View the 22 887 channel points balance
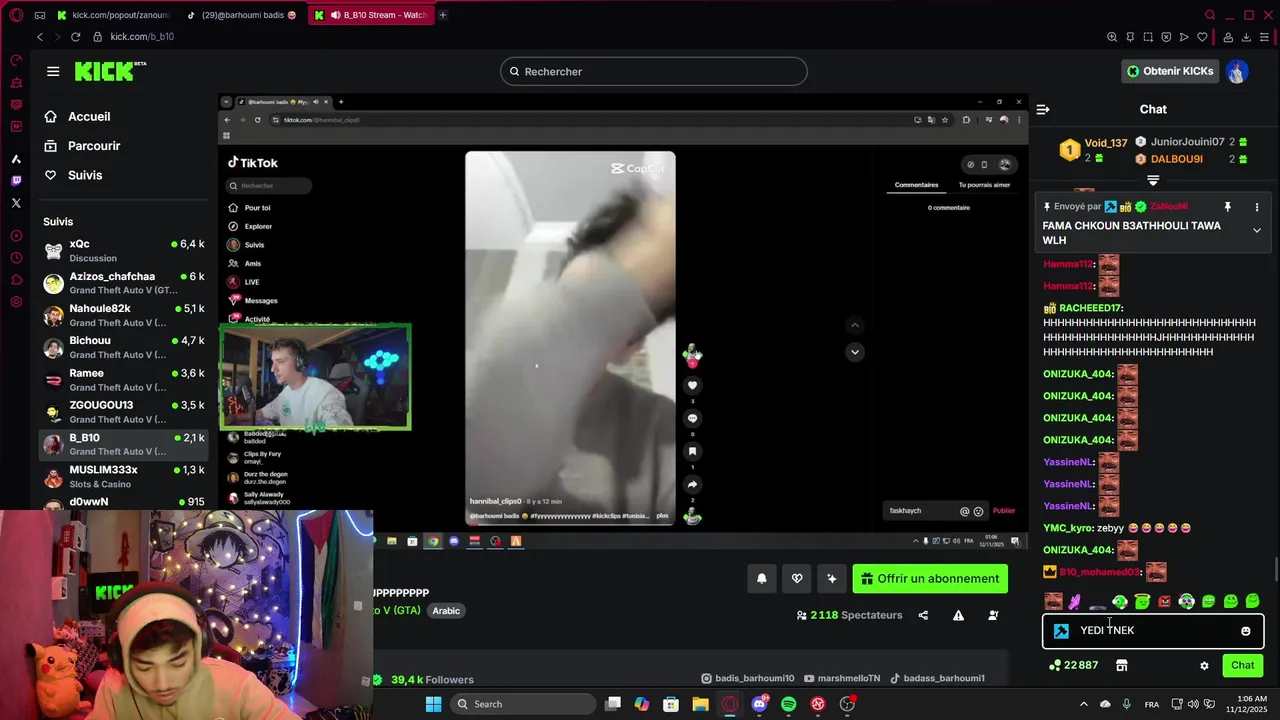 click(x=1073, y=665)
